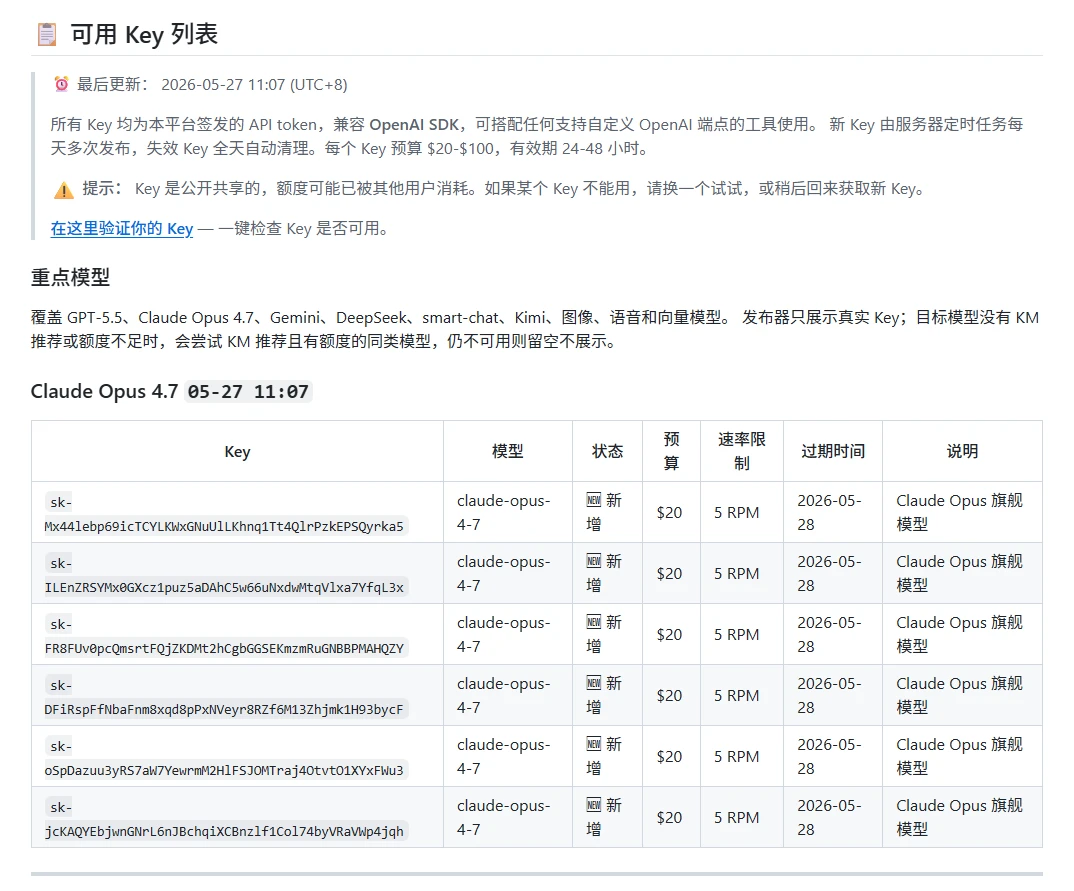Click Claude Opus 旗舰模型 in the sk-FR8FUv0 row

coord(960,634)
